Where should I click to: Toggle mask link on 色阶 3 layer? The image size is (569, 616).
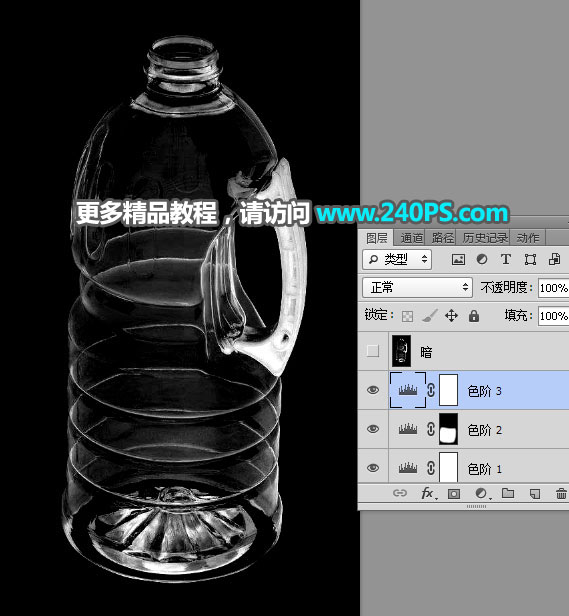pos(431,390)
